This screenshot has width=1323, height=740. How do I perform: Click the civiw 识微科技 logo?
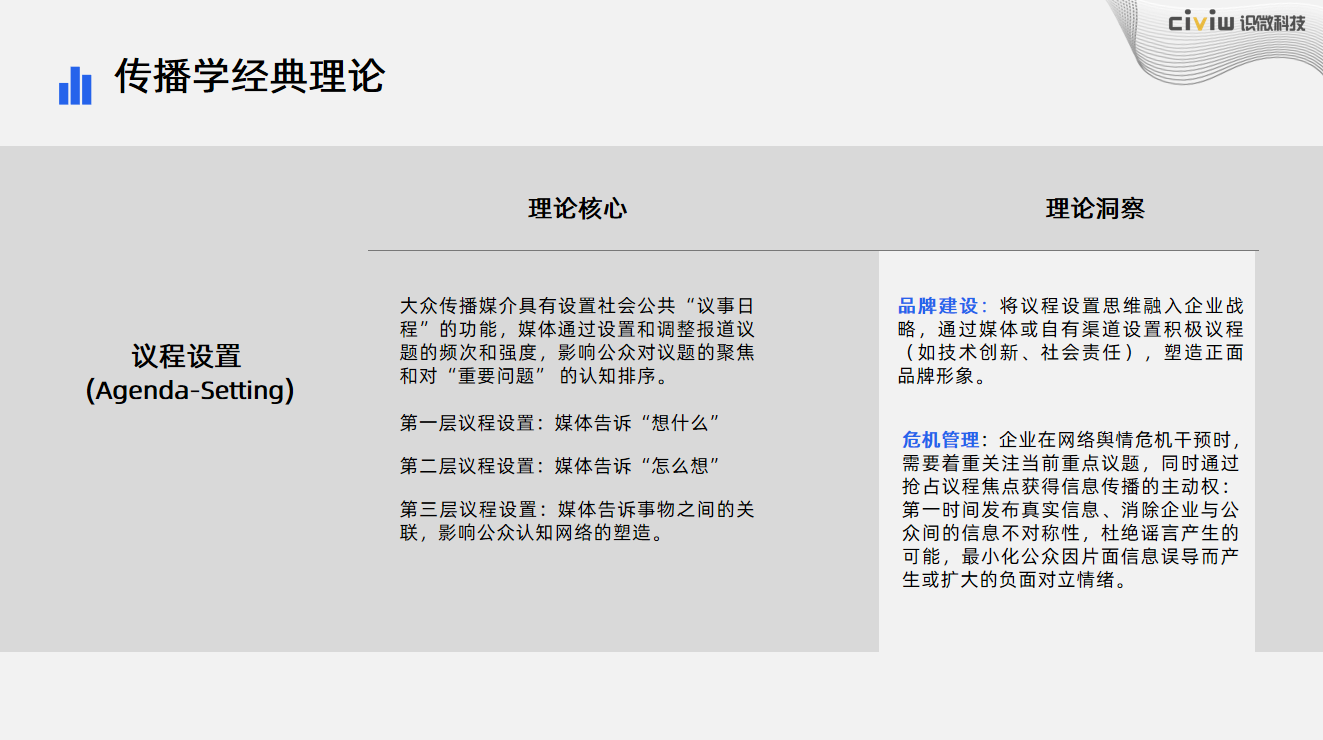tap(1236, 22)
